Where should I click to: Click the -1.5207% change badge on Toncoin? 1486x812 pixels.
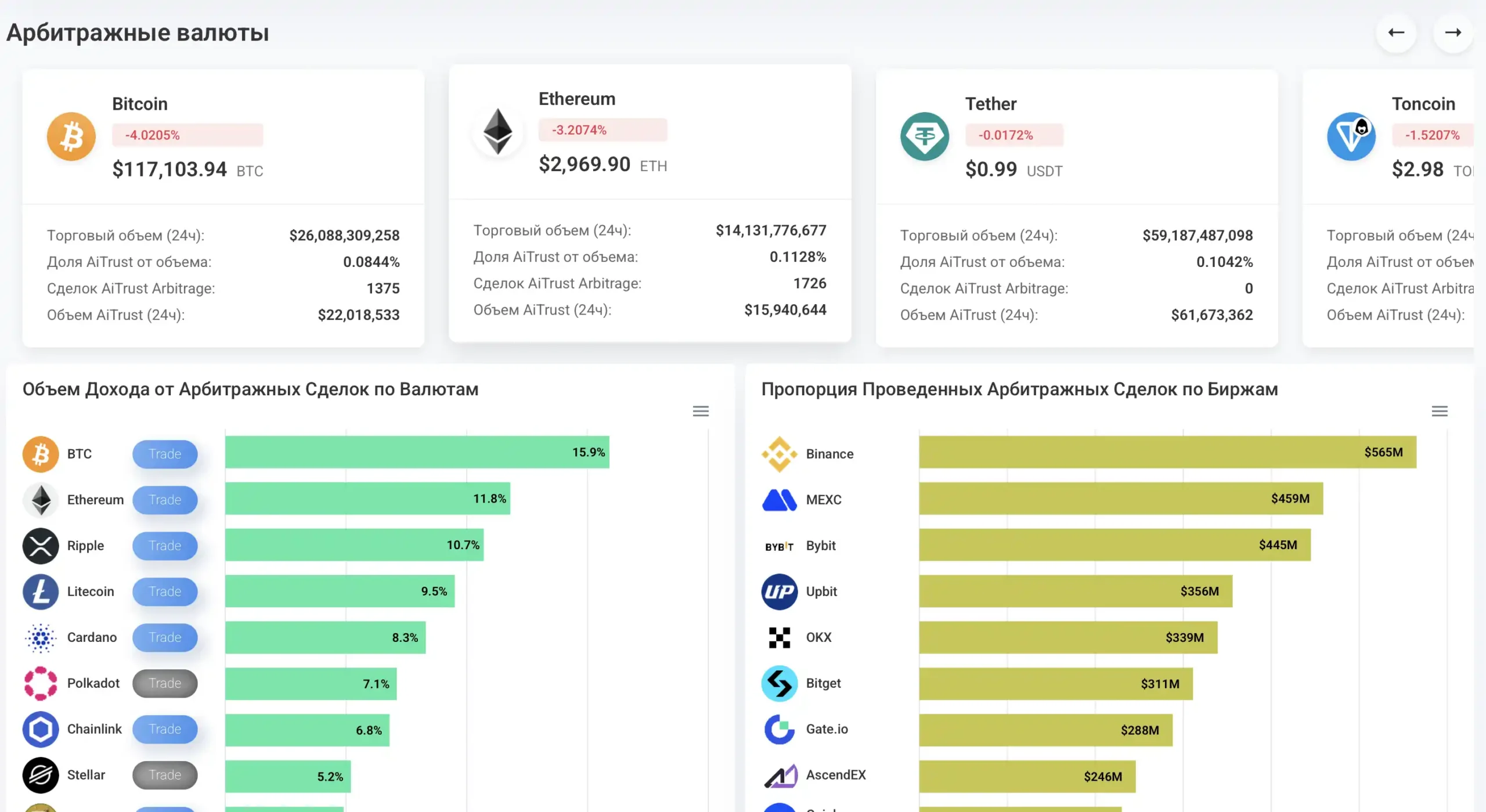1433,135
